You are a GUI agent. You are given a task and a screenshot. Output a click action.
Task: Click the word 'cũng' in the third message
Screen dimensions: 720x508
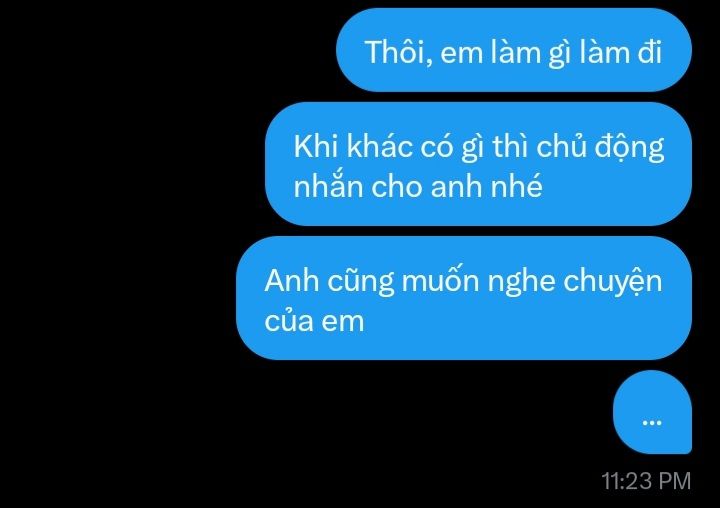point(360,282)
